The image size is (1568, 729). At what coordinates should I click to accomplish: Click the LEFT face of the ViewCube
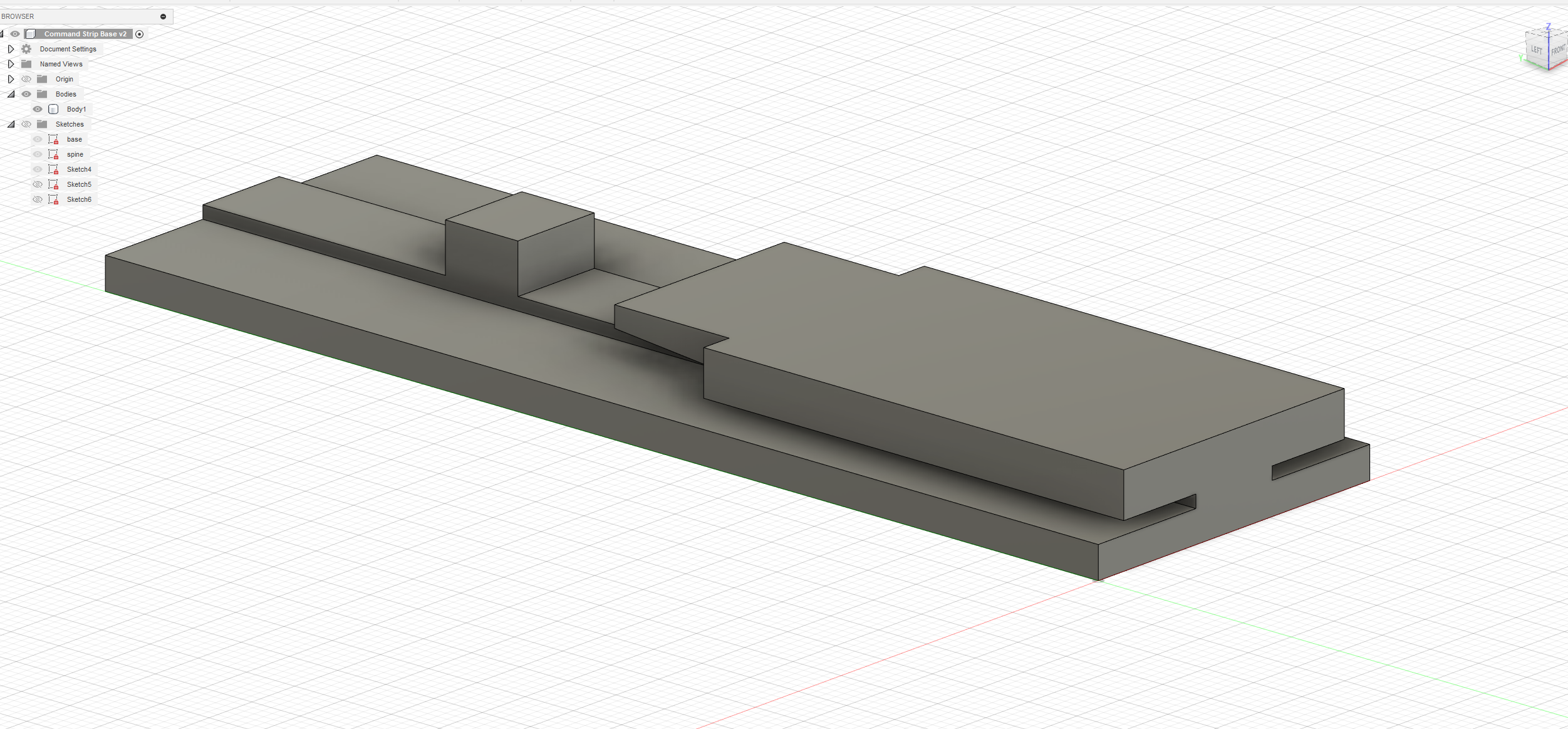pyautogui.click(x=1536, y=50)
